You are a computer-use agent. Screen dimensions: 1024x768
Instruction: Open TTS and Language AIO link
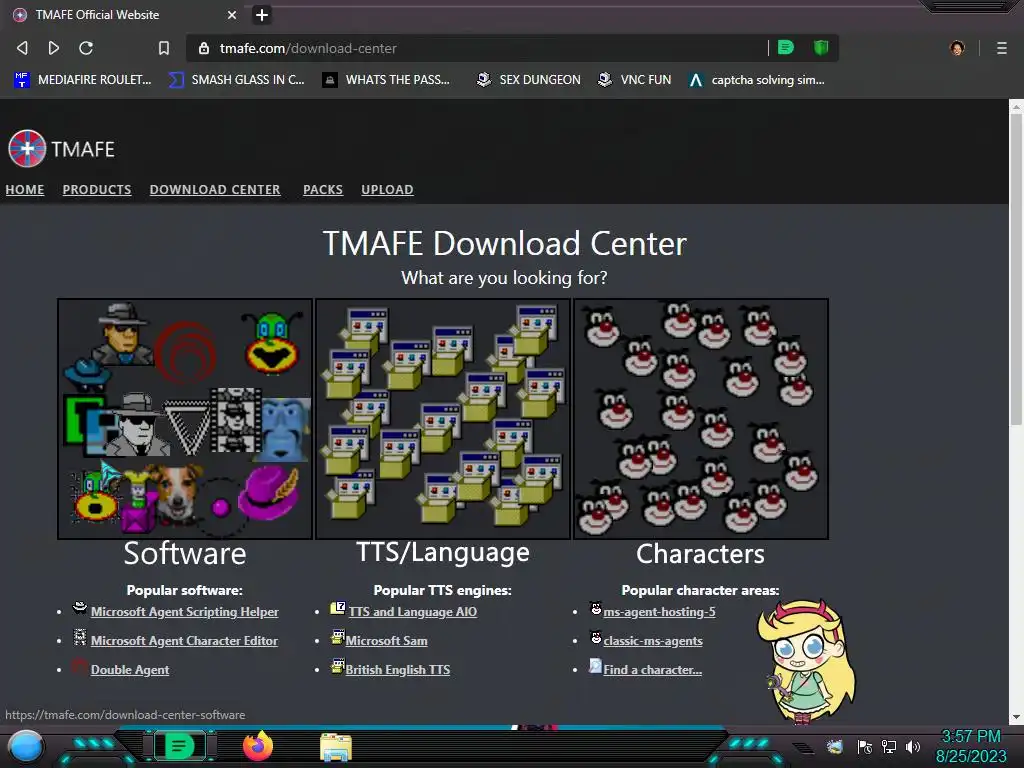coord(413,612)
